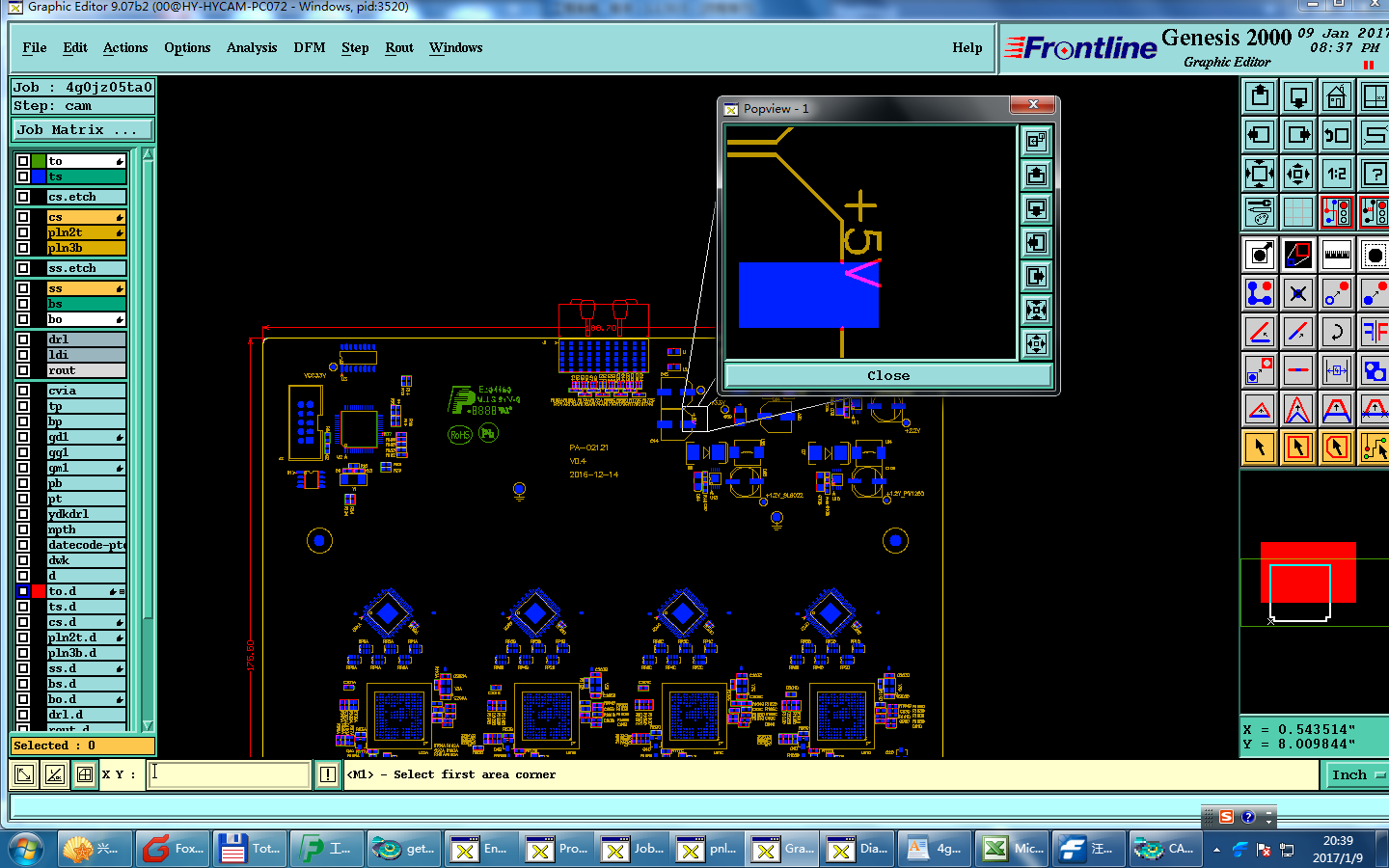Click the red color swatch of layer to.d
This screenshot has width=1389, height=868.
pos(39,591)
